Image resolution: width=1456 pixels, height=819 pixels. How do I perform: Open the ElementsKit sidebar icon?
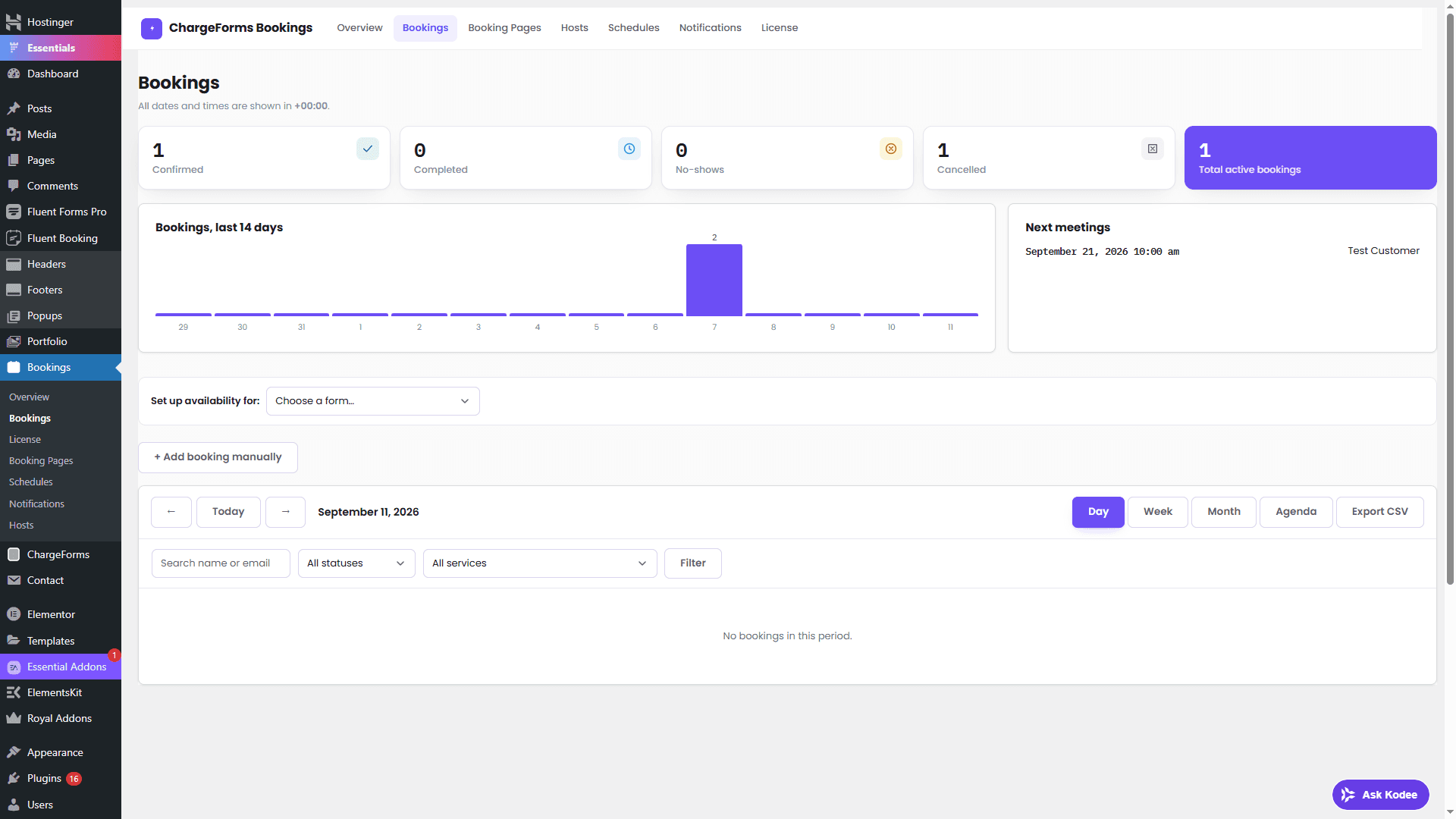pos(14,692)
